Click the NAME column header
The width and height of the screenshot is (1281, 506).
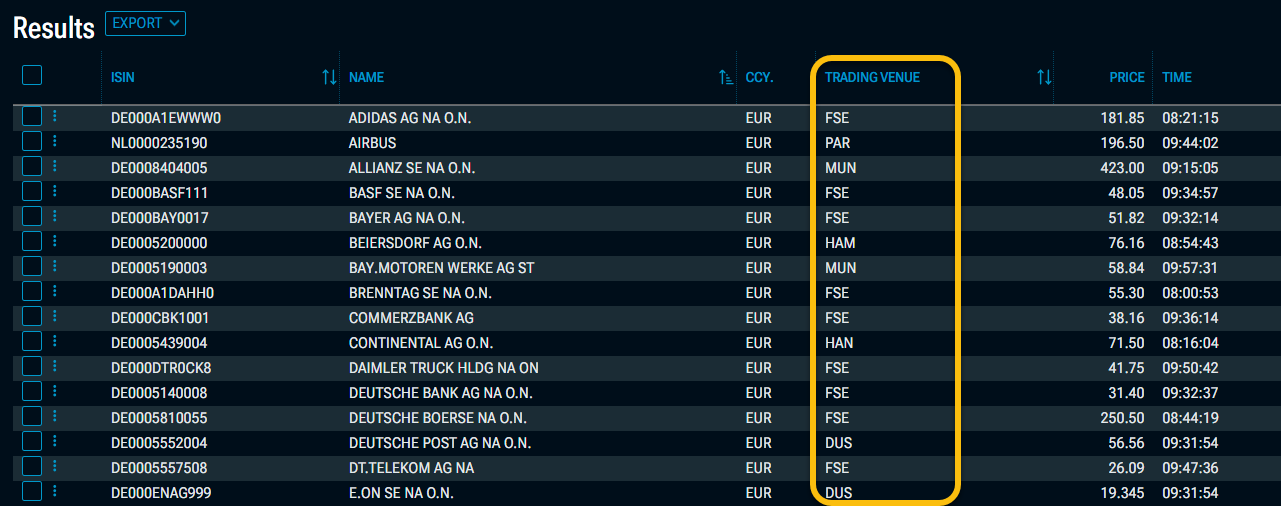click(x=366, y=77)
